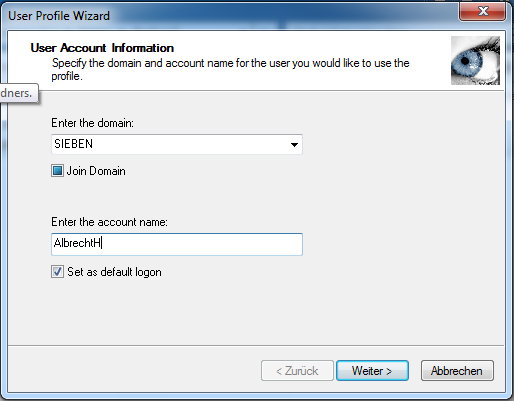Focus the account name input field
This screenshot has width=514, height=401.
(177, 244)
